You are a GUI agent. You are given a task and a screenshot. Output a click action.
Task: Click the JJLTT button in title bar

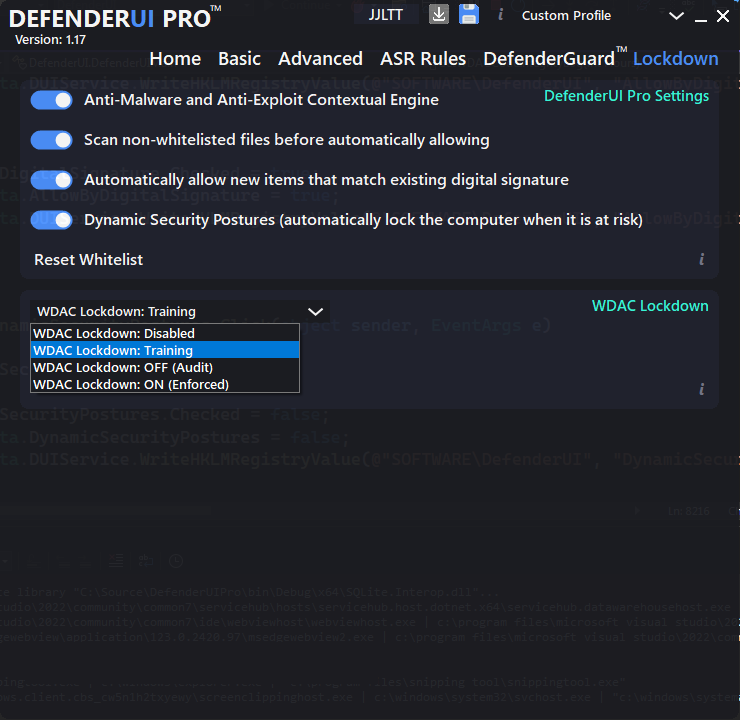click(x=386, y=15)
